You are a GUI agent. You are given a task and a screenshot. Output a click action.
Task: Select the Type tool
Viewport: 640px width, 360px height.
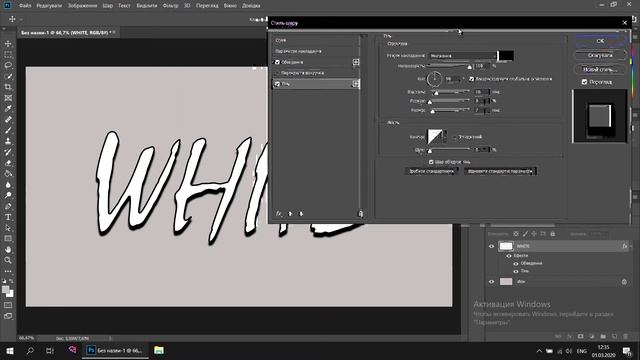tap(8, 217)
